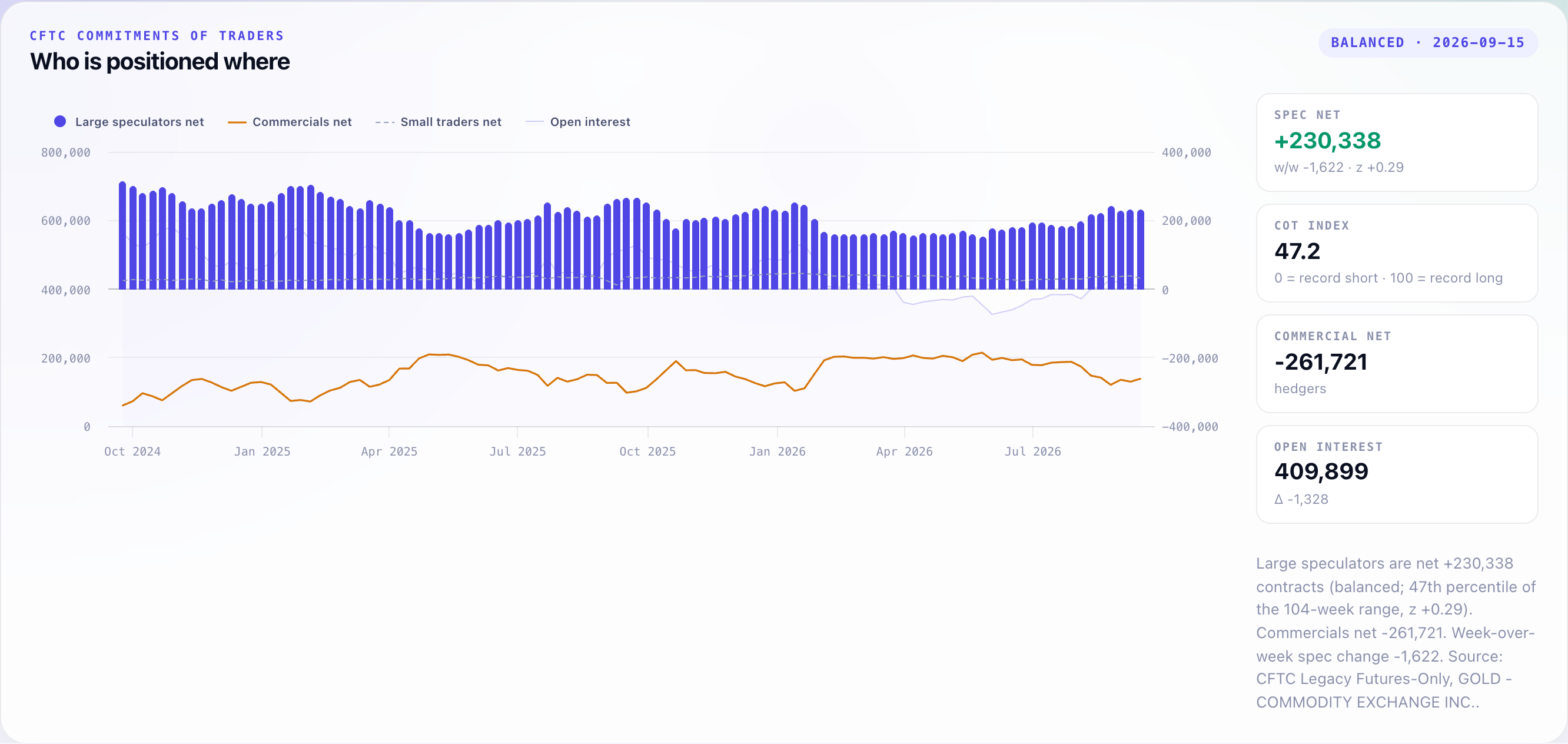Image resolution: width=1568 pixels, height=744 pixels.
Task: Click the orange Commercials net legend line
Action: [x=237, y=122]
